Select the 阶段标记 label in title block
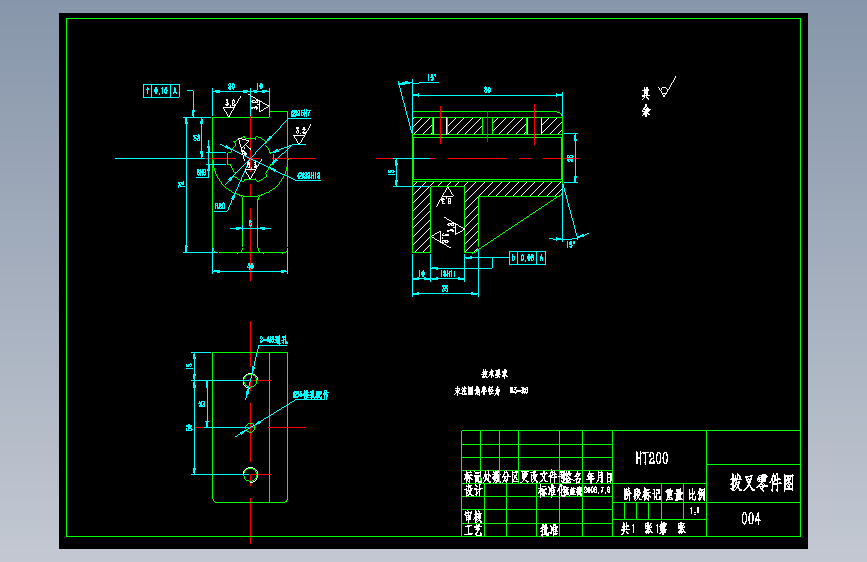 642,494
